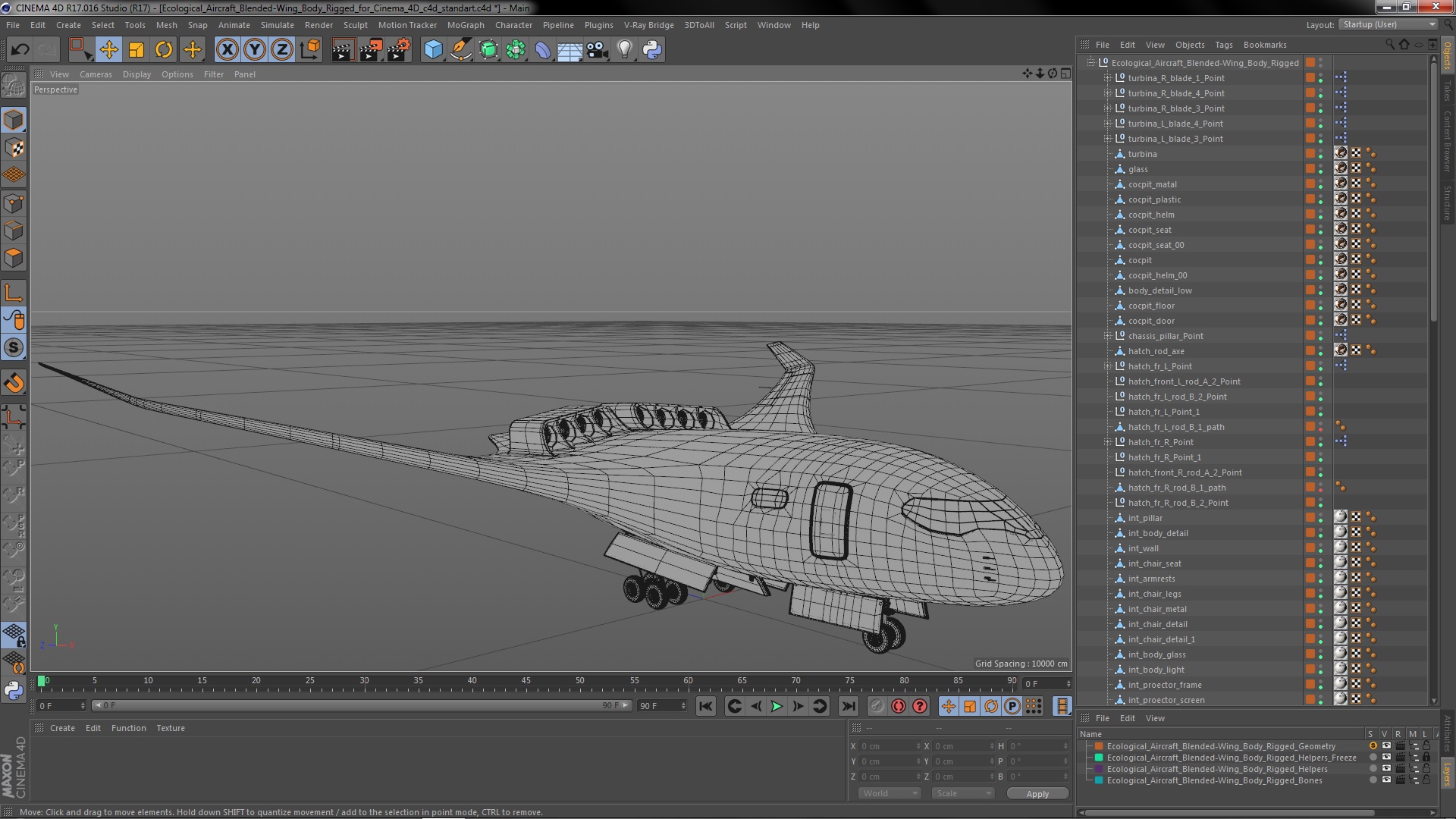Click Go to End of timeline
This screenshot has width=1456, height=819.
(849, 706)
